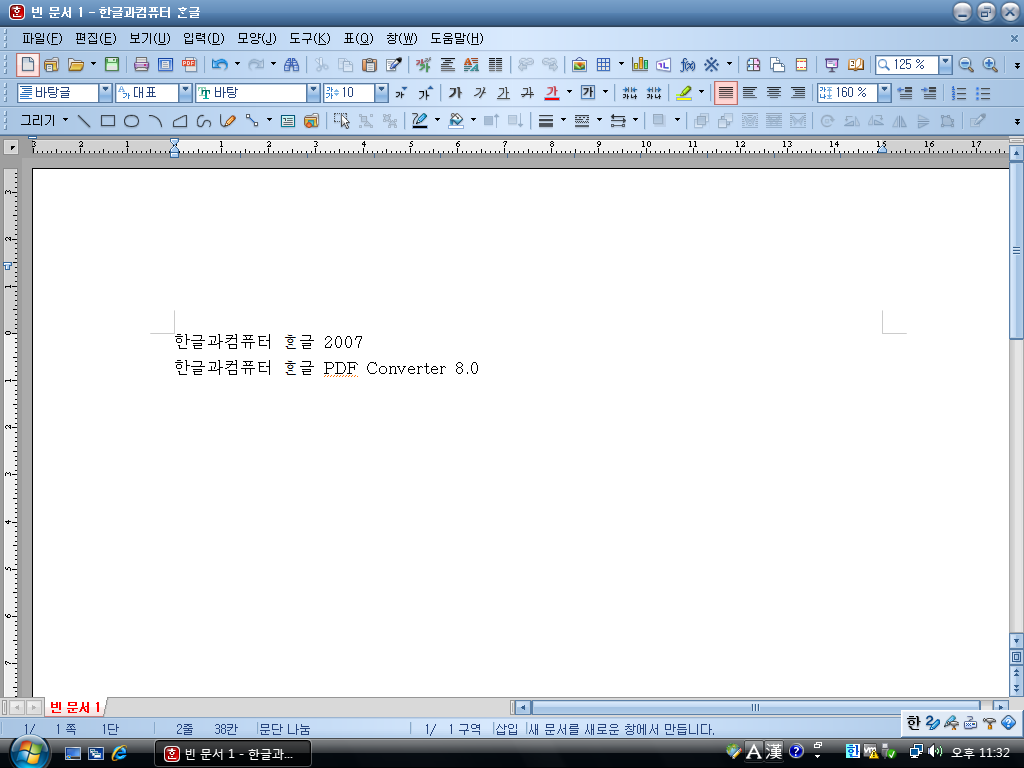Apply the yellow highlighter color
1024x768 pixels.
(684, 93)
